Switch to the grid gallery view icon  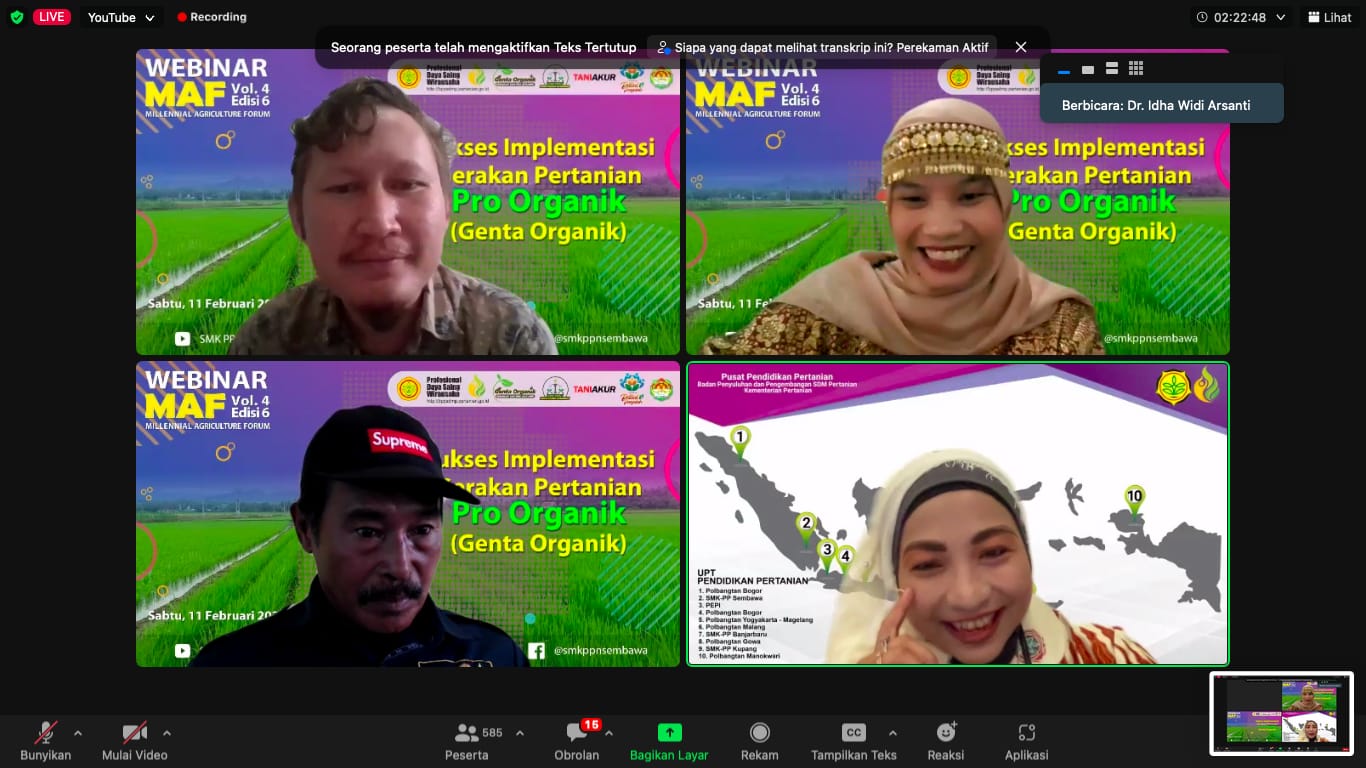coord(1135,68)
